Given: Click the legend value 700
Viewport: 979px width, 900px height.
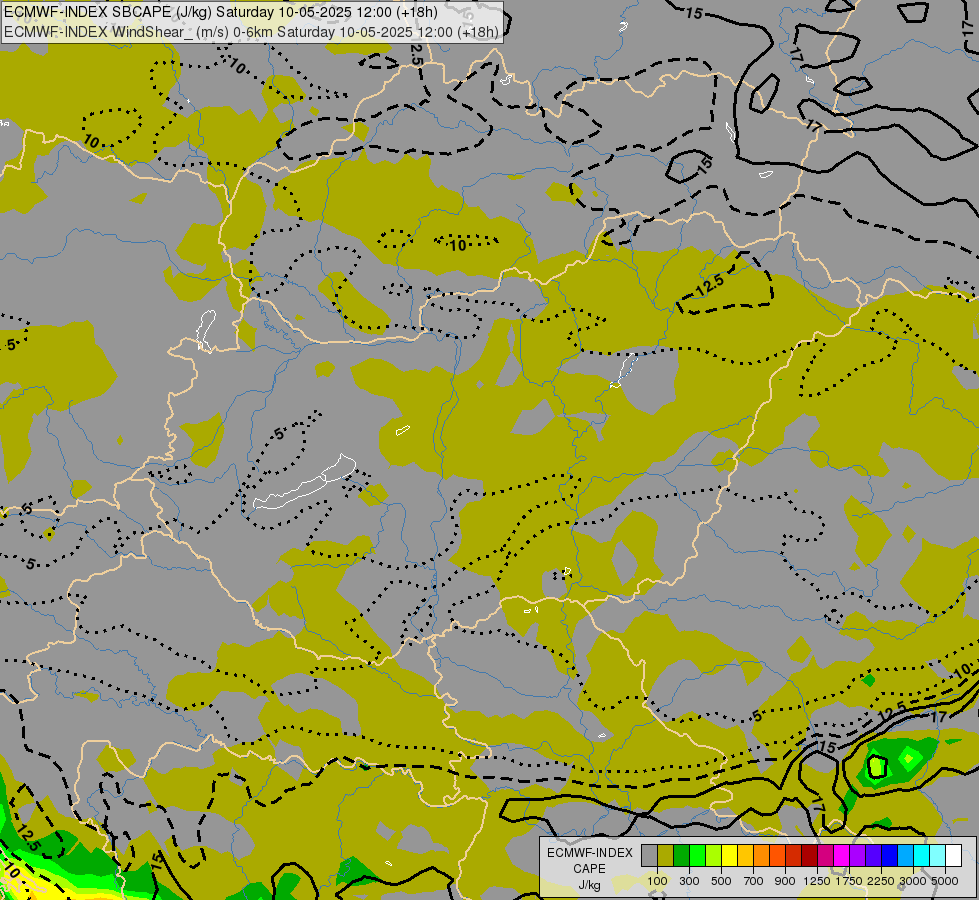Looking at the screenshot, I should pos(754,881).
